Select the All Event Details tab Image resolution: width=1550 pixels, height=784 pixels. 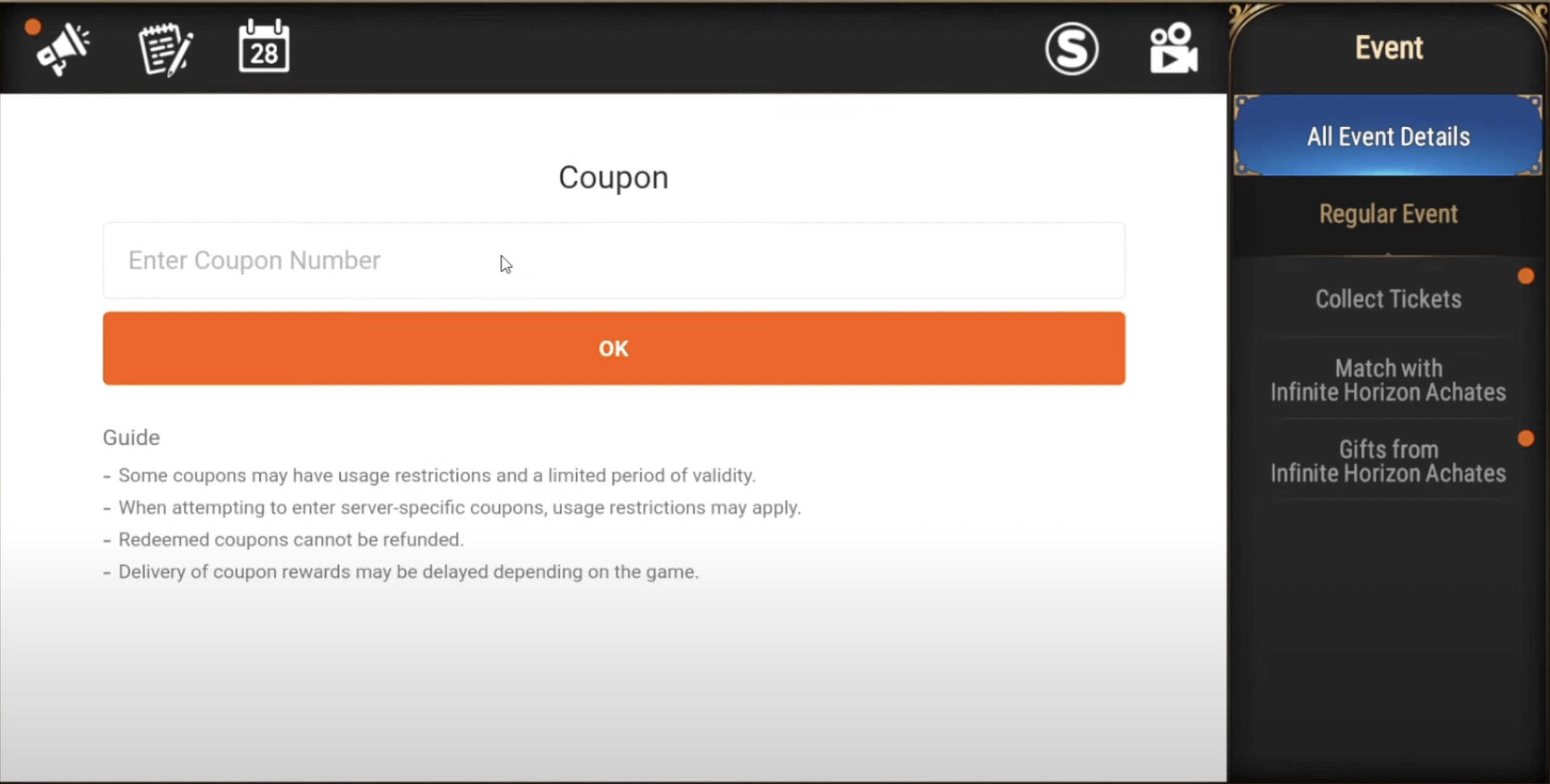pos(1389,136)
